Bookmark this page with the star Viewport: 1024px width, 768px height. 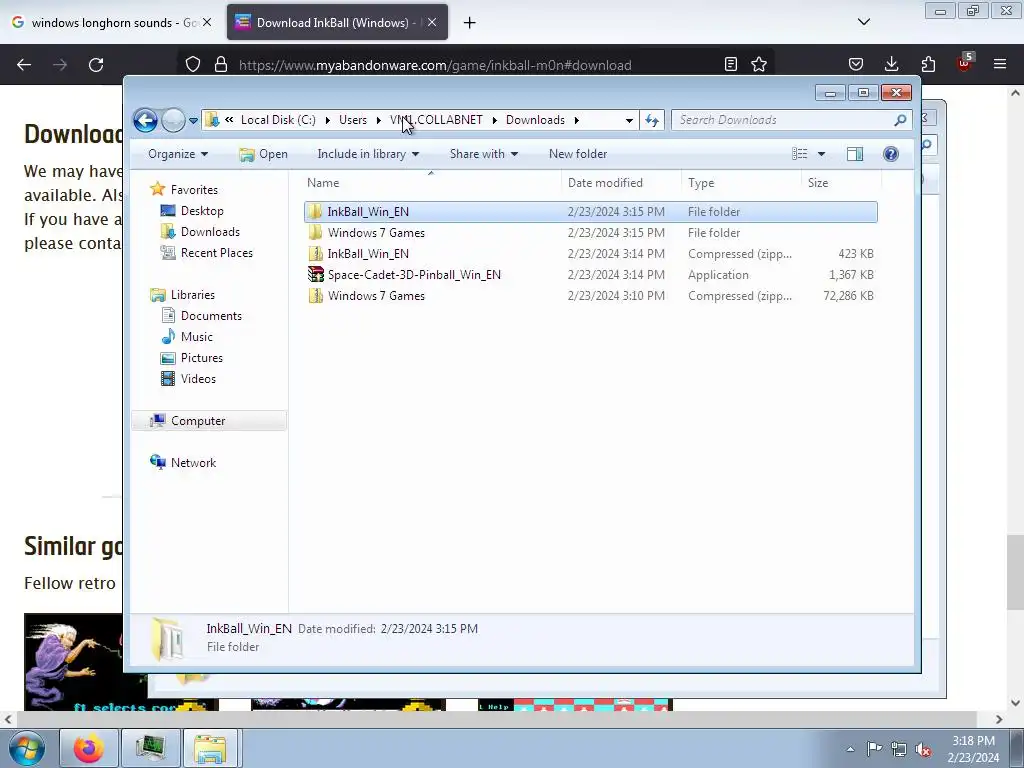[x=759, y=64]
